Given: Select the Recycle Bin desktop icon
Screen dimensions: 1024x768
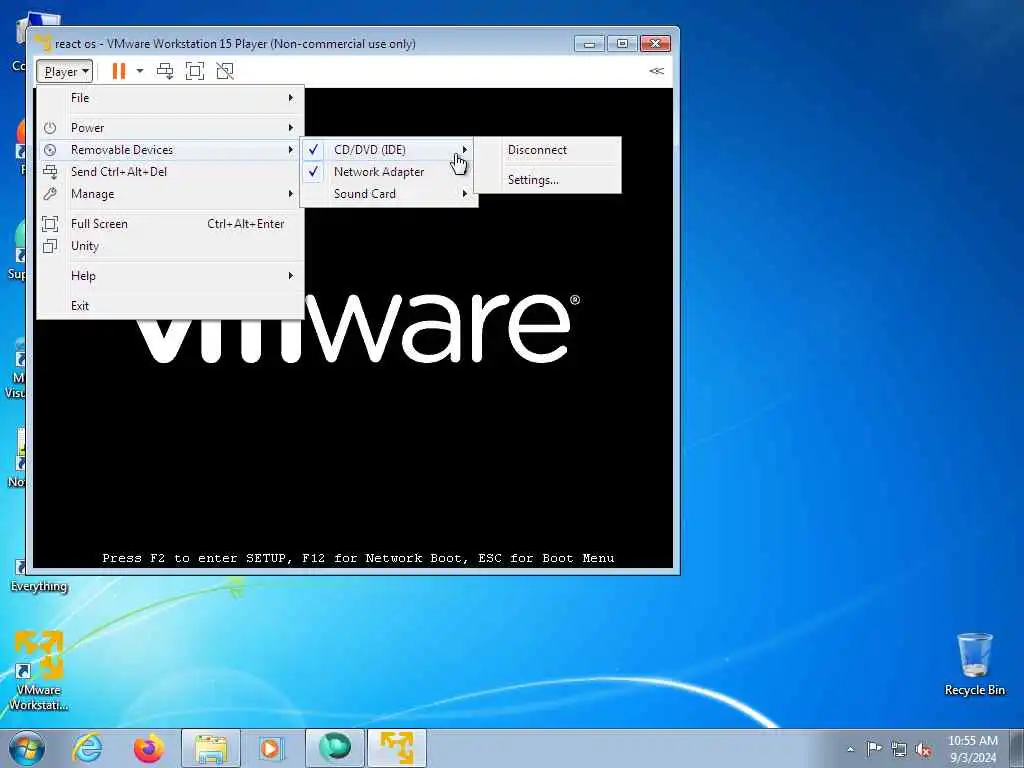Looking at the screenshot, I should point(974,664).
